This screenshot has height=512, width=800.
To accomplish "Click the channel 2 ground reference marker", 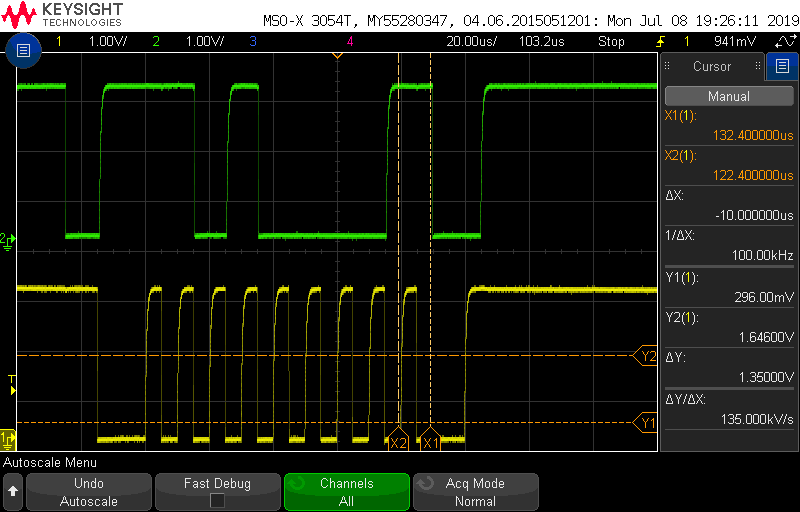I will pos(8,241).
